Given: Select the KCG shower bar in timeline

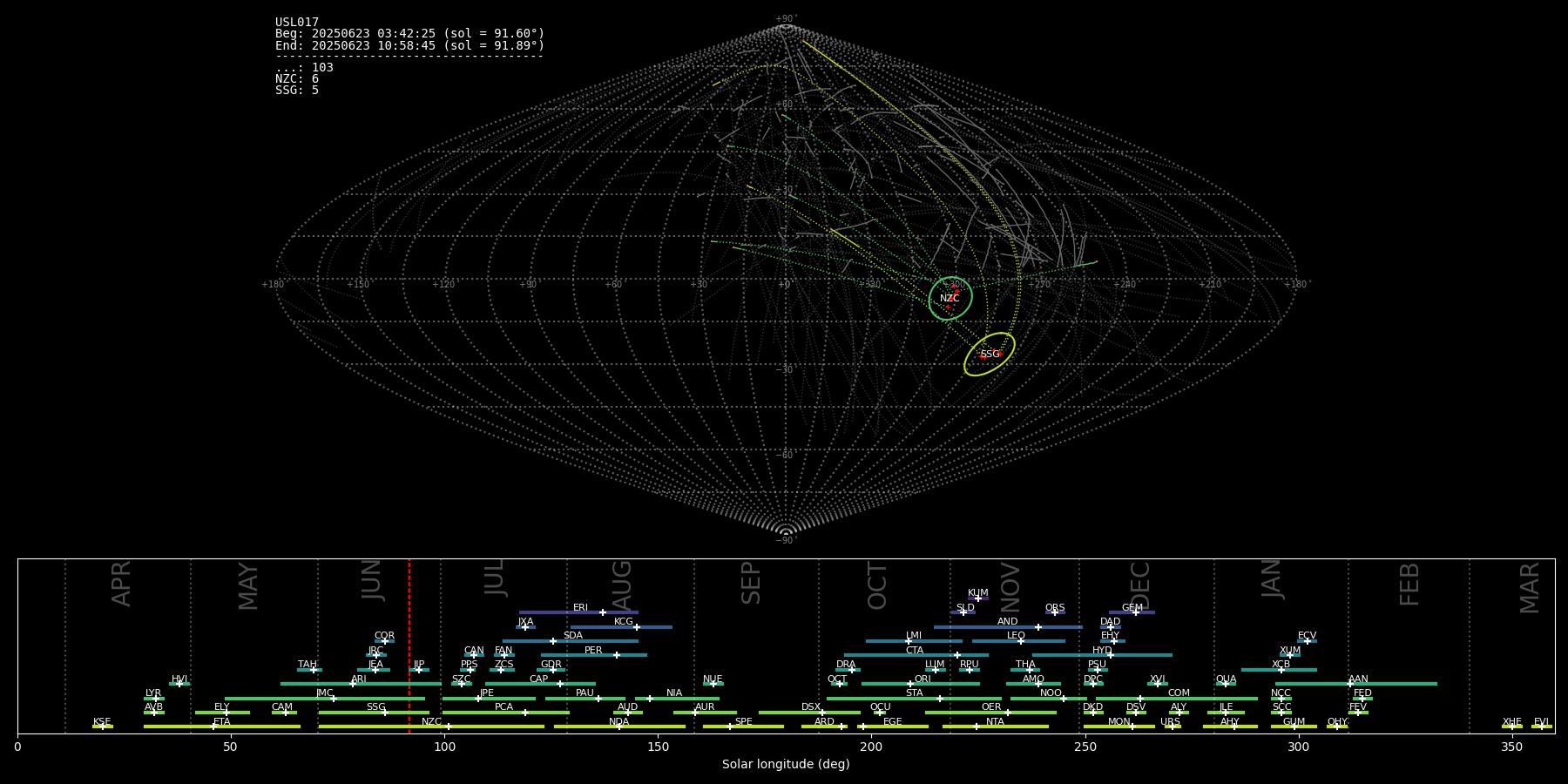Looking at the screenshot, I should tap(621, 627).
